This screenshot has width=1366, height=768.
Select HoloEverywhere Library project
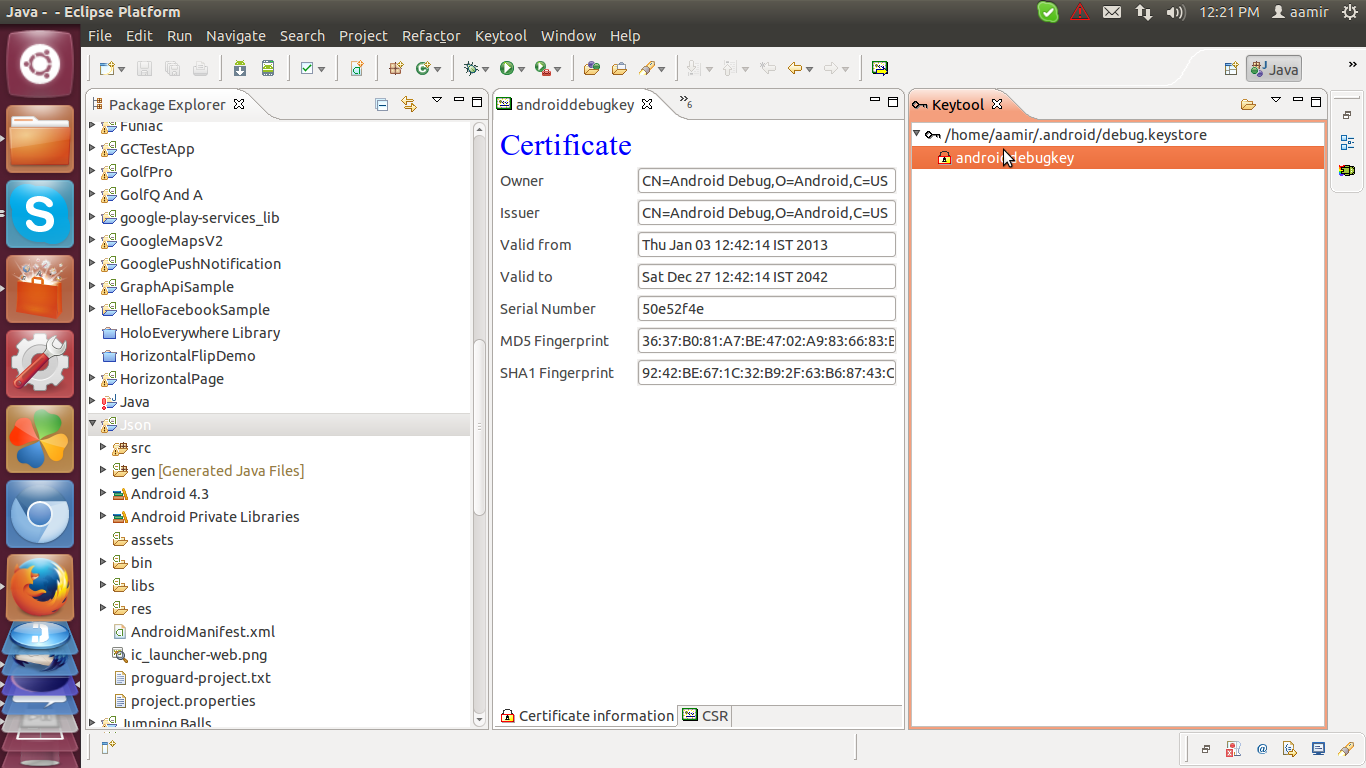200,332
